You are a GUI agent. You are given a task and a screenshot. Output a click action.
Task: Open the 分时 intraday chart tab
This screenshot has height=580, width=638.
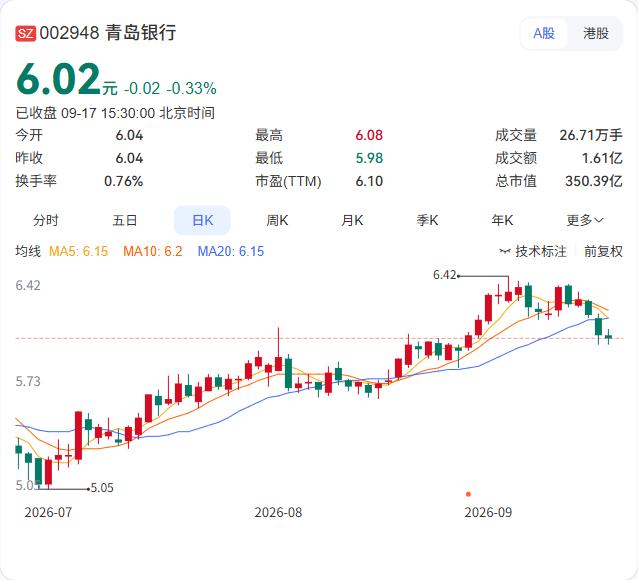46,220
